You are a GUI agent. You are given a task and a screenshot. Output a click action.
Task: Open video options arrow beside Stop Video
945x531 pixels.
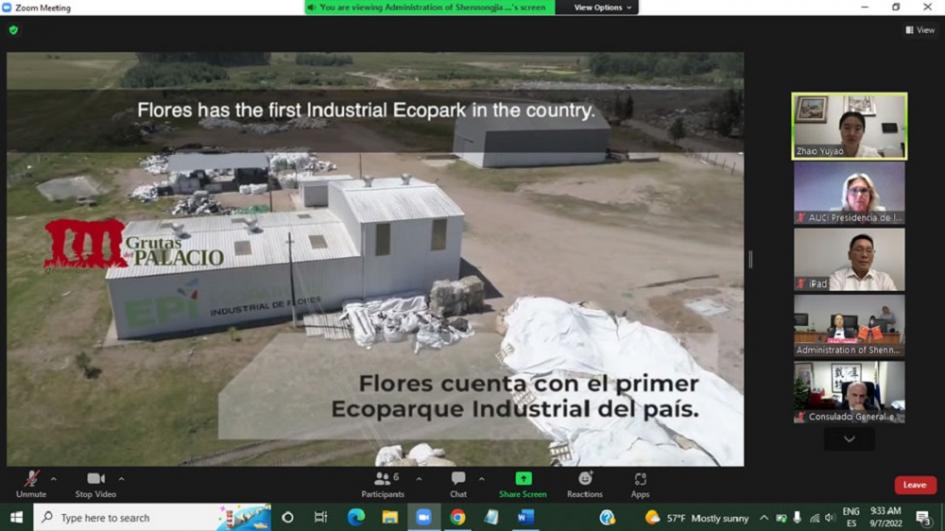(121, 479)
